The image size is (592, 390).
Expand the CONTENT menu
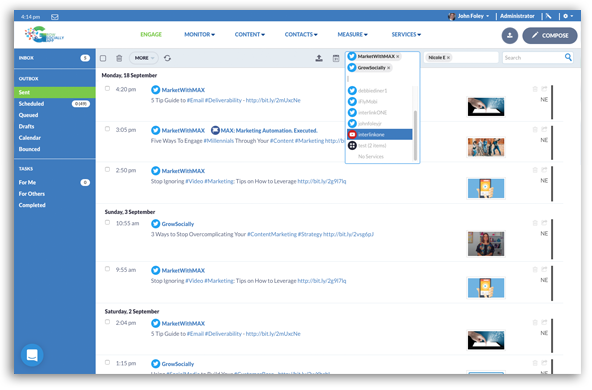(x=250, y=34)
